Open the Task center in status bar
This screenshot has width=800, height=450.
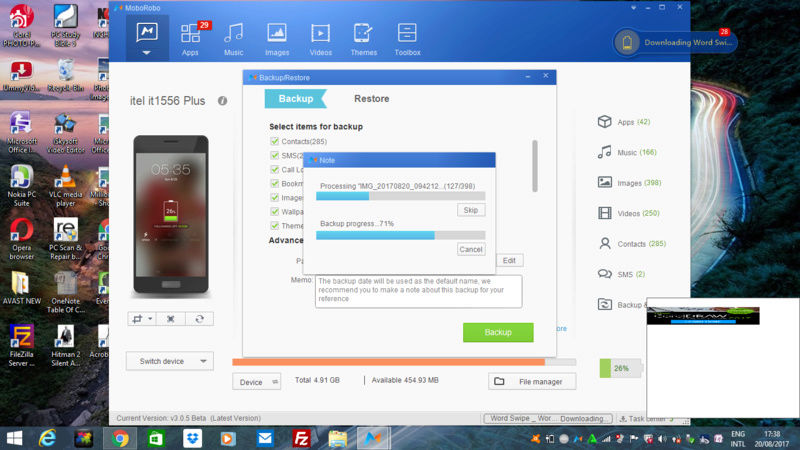648,418
